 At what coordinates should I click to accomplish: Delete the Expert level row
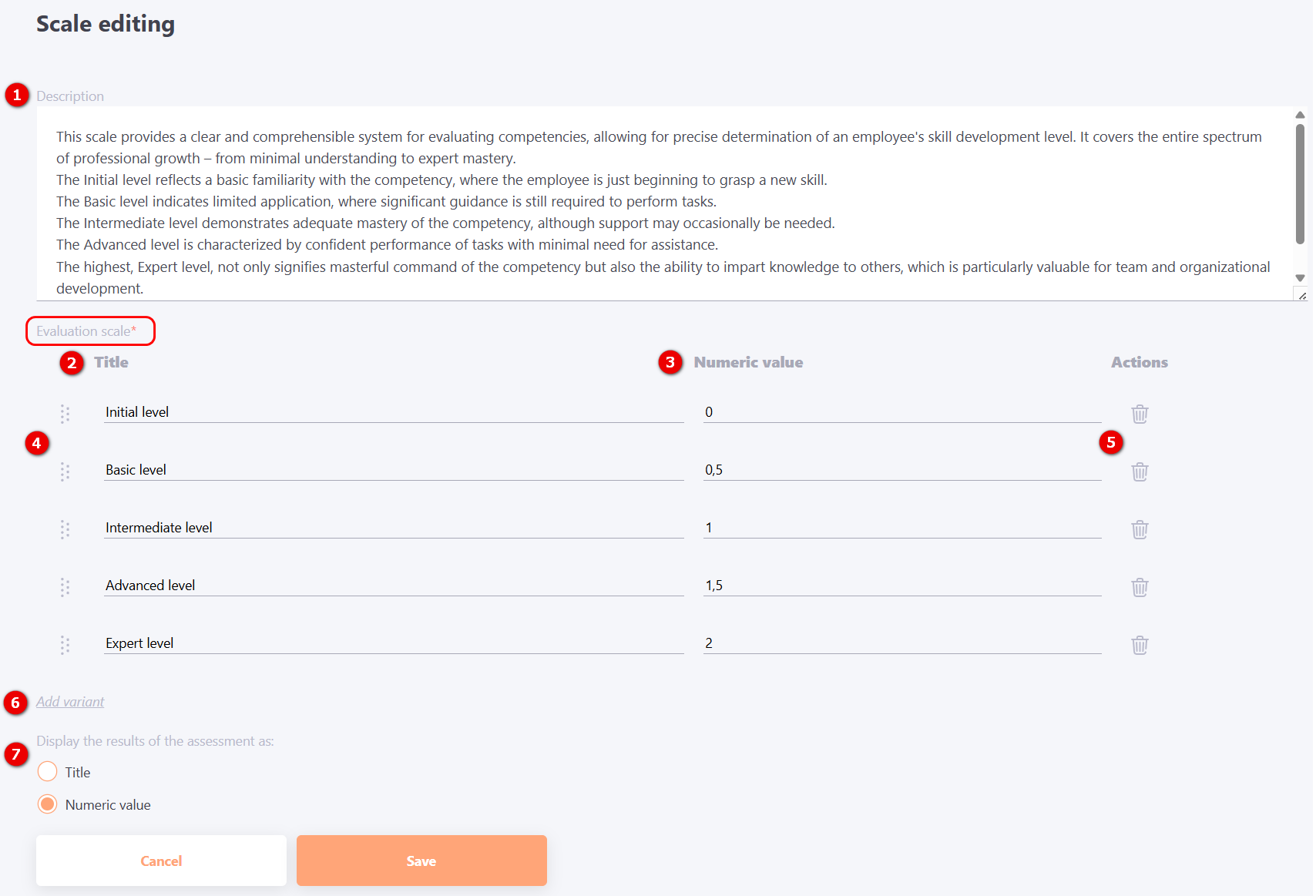click(1140, 645)
